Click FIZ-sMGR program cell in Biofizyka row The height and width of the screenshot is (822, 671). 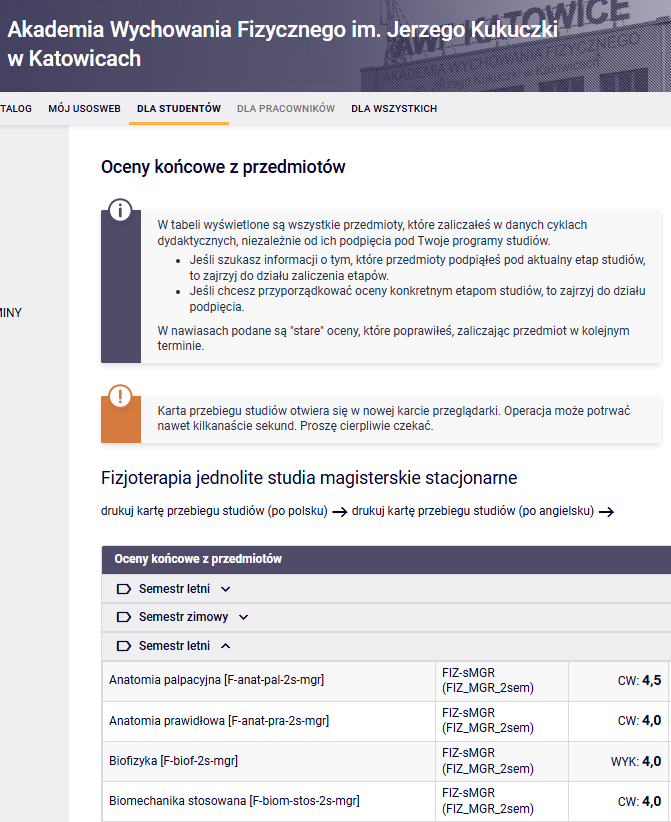tap(502, 761)
